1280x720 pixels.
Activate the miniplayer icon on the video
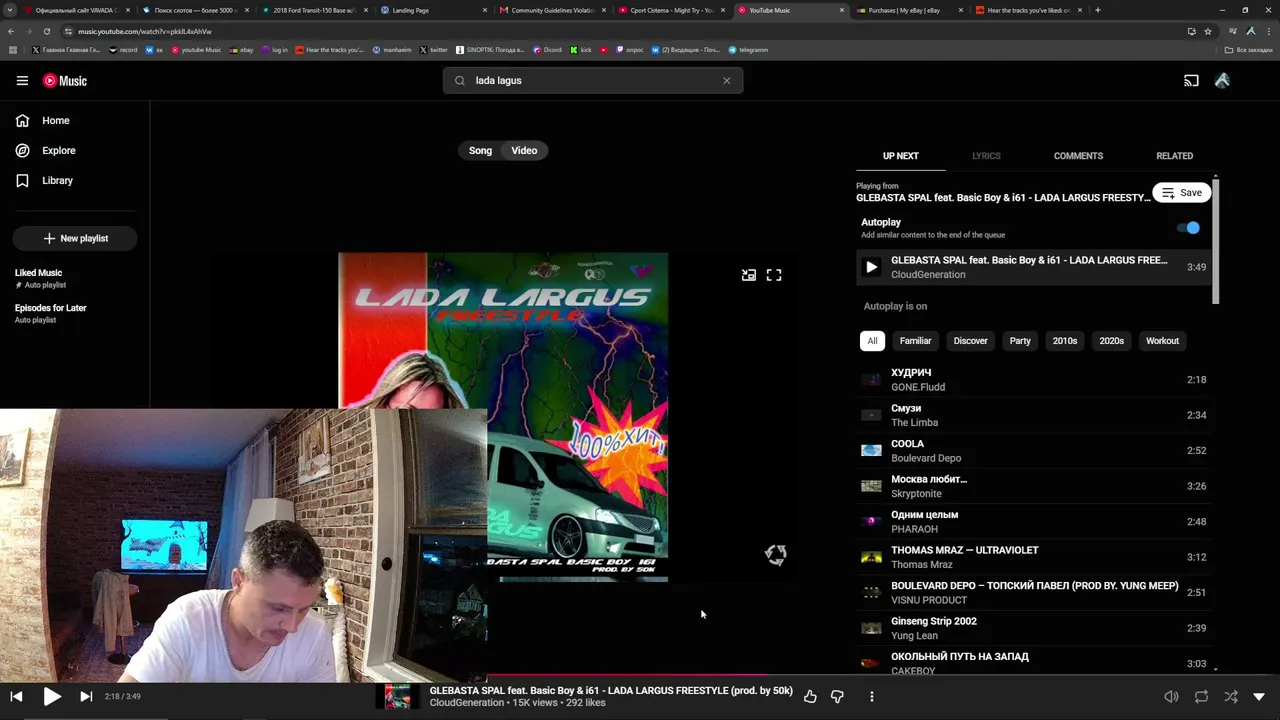(x=749, y=275)
